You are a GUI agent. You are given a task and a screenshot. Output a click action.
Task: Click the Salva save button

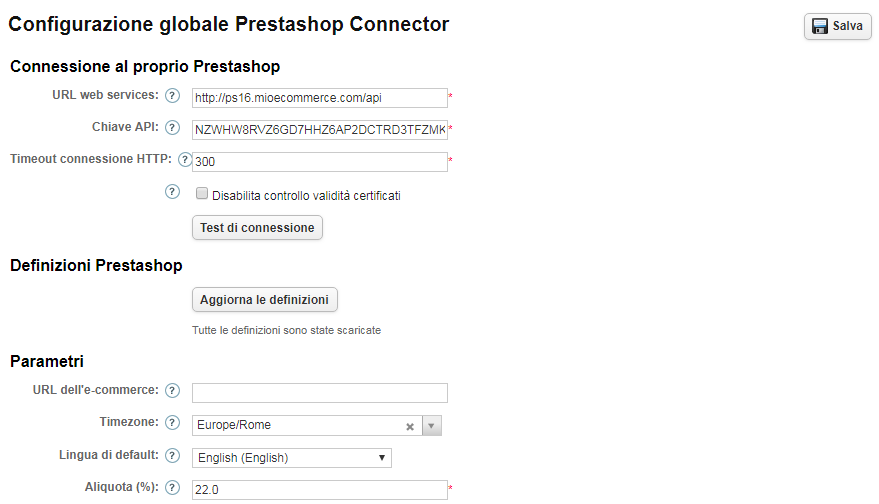(x=838, y=26)
